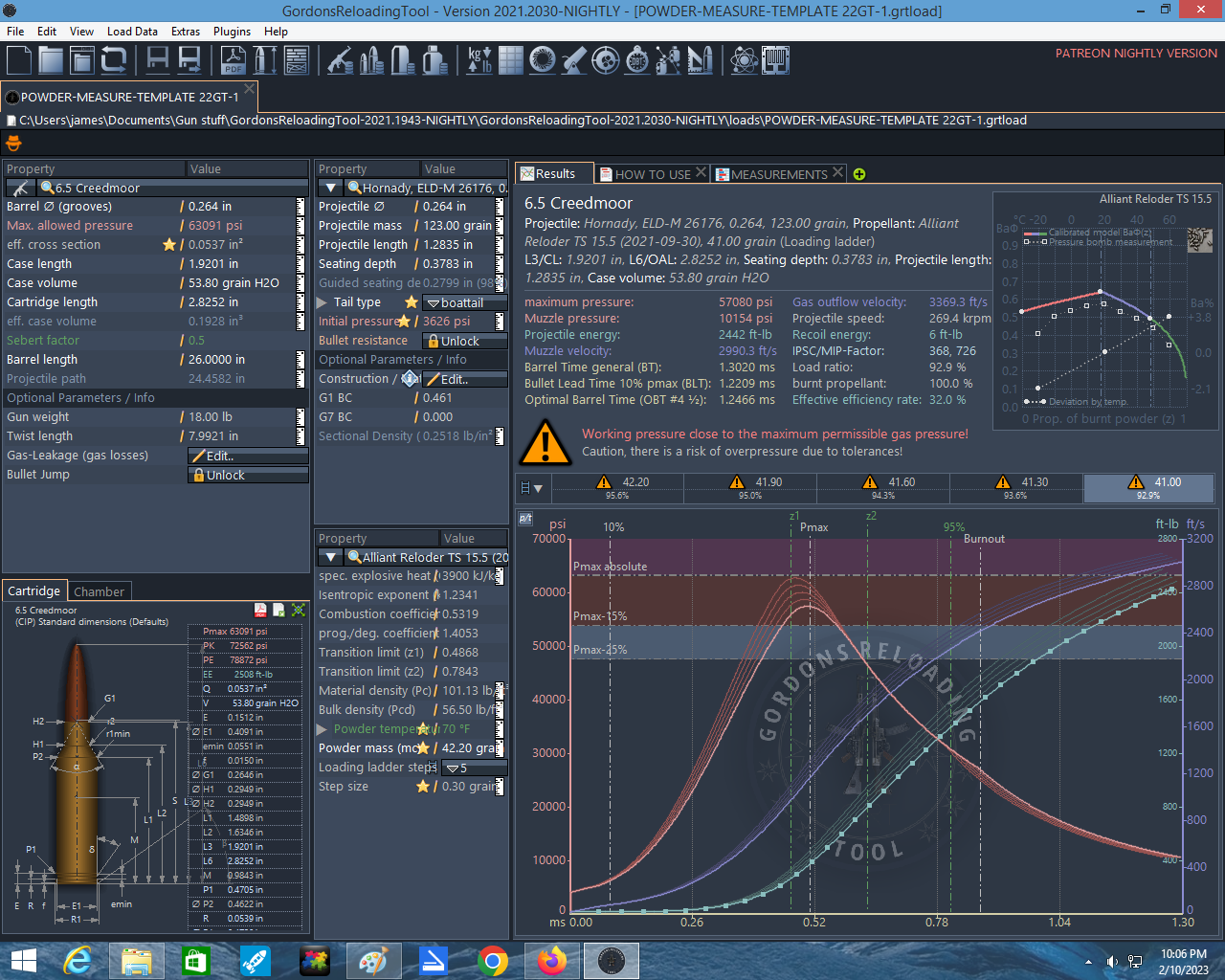Edit the Gas-Leakage (gas losses) setting
This screenshot has height=980, width=1225.
coord(249,456)
